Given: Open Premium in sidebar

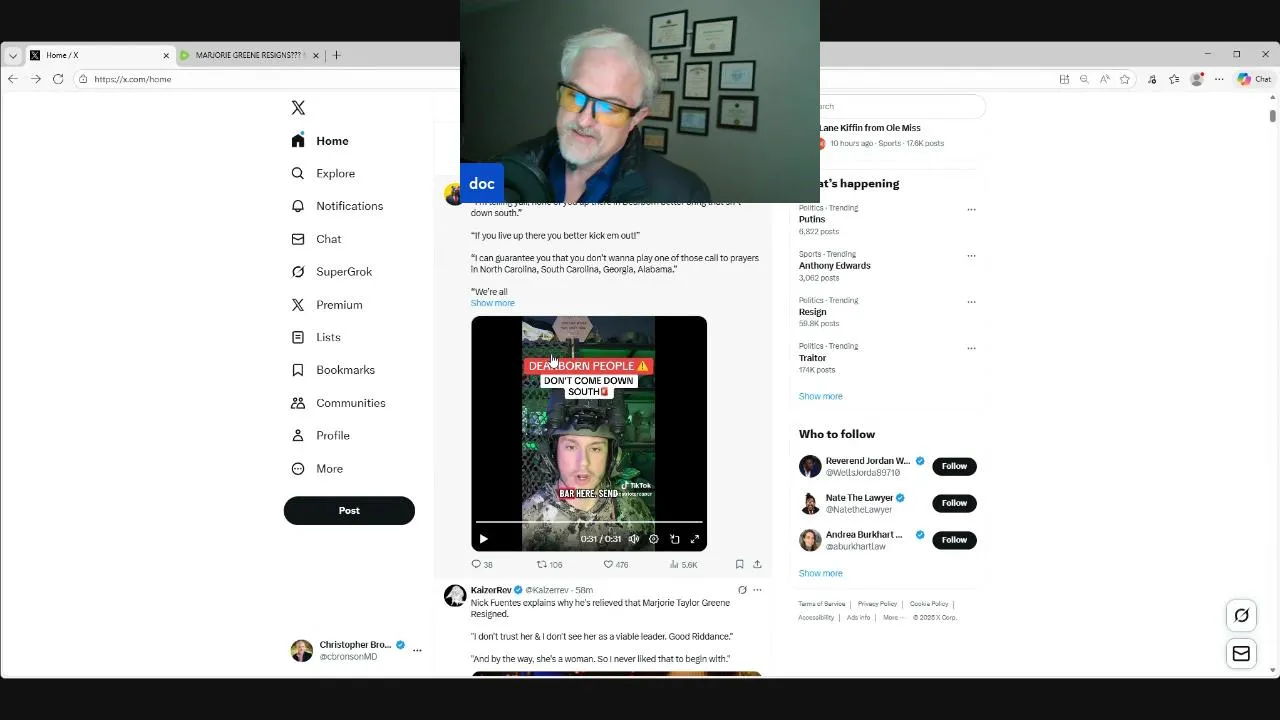Looking at the screenshot, I should 326,305.
